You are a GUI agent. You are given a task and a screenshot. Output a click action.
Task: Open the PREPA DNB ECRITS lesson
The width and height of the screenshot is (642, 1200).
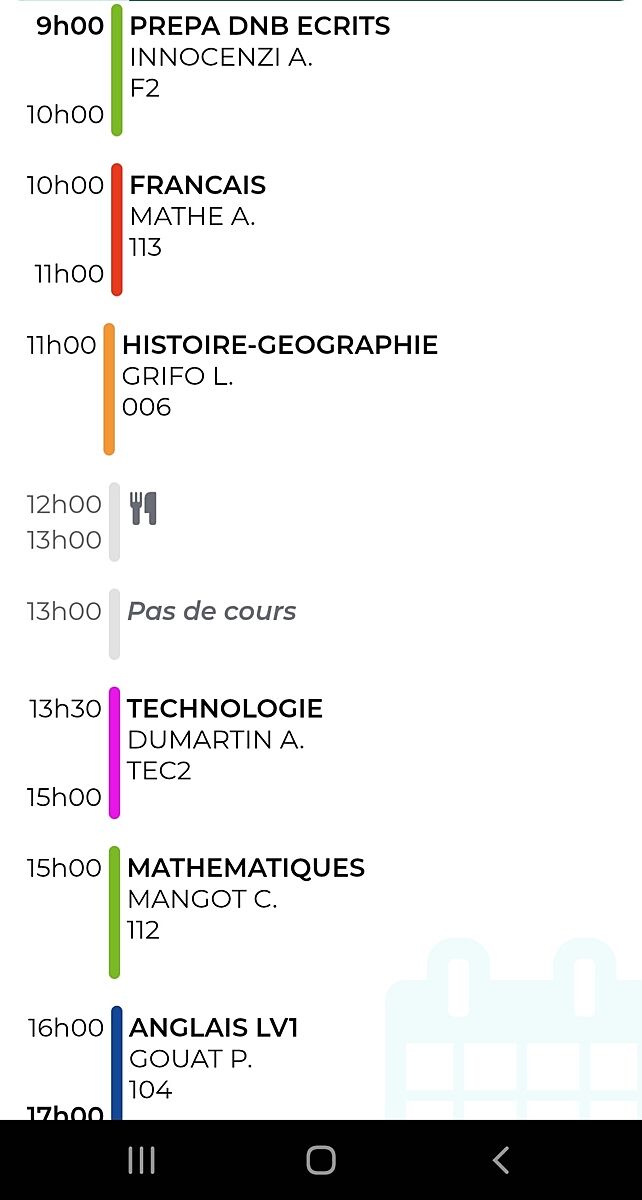tap(260, 27)
